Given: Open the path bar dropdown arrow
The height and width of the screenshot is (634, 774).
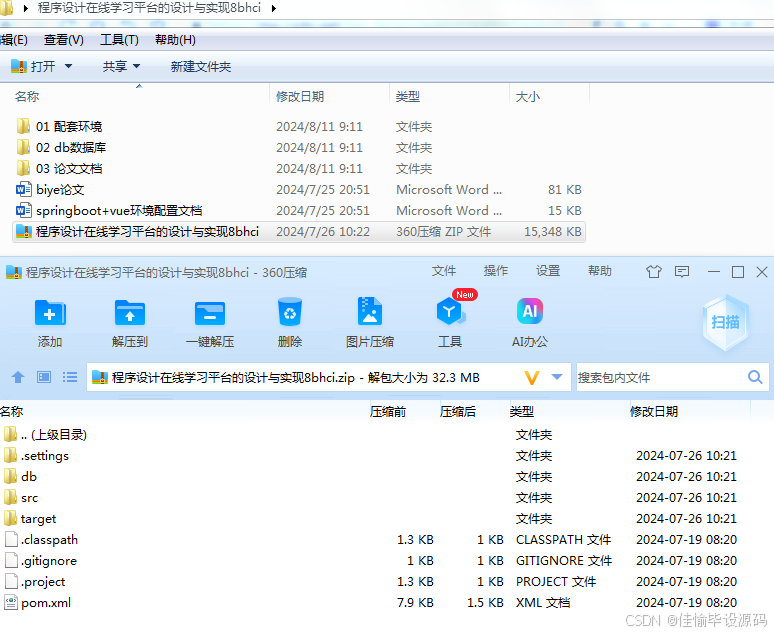Looking at the screenshot, I should point(557,377).
